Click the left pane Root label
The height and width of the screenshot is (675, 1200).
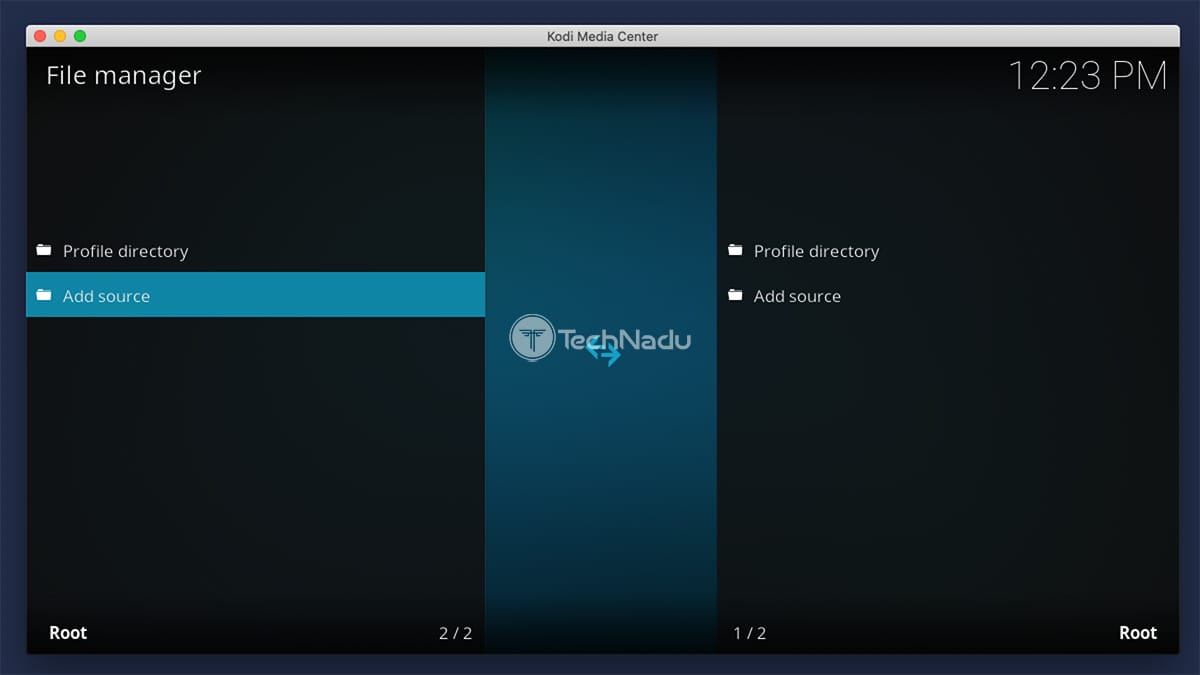pyautogui.click(x=68, y=633)
